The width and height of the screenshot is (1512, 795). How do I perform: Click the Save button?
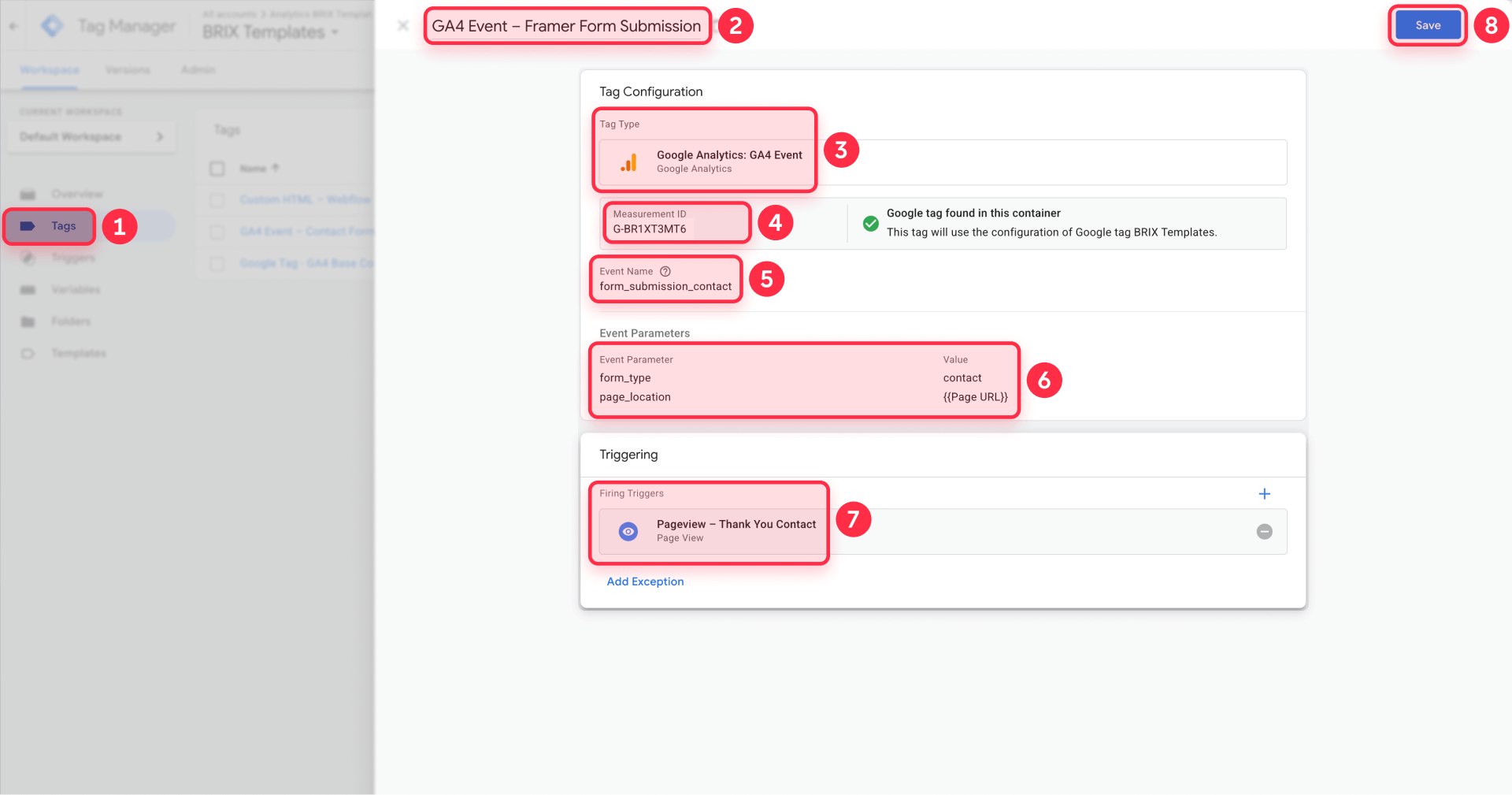tap(1428, 25)
